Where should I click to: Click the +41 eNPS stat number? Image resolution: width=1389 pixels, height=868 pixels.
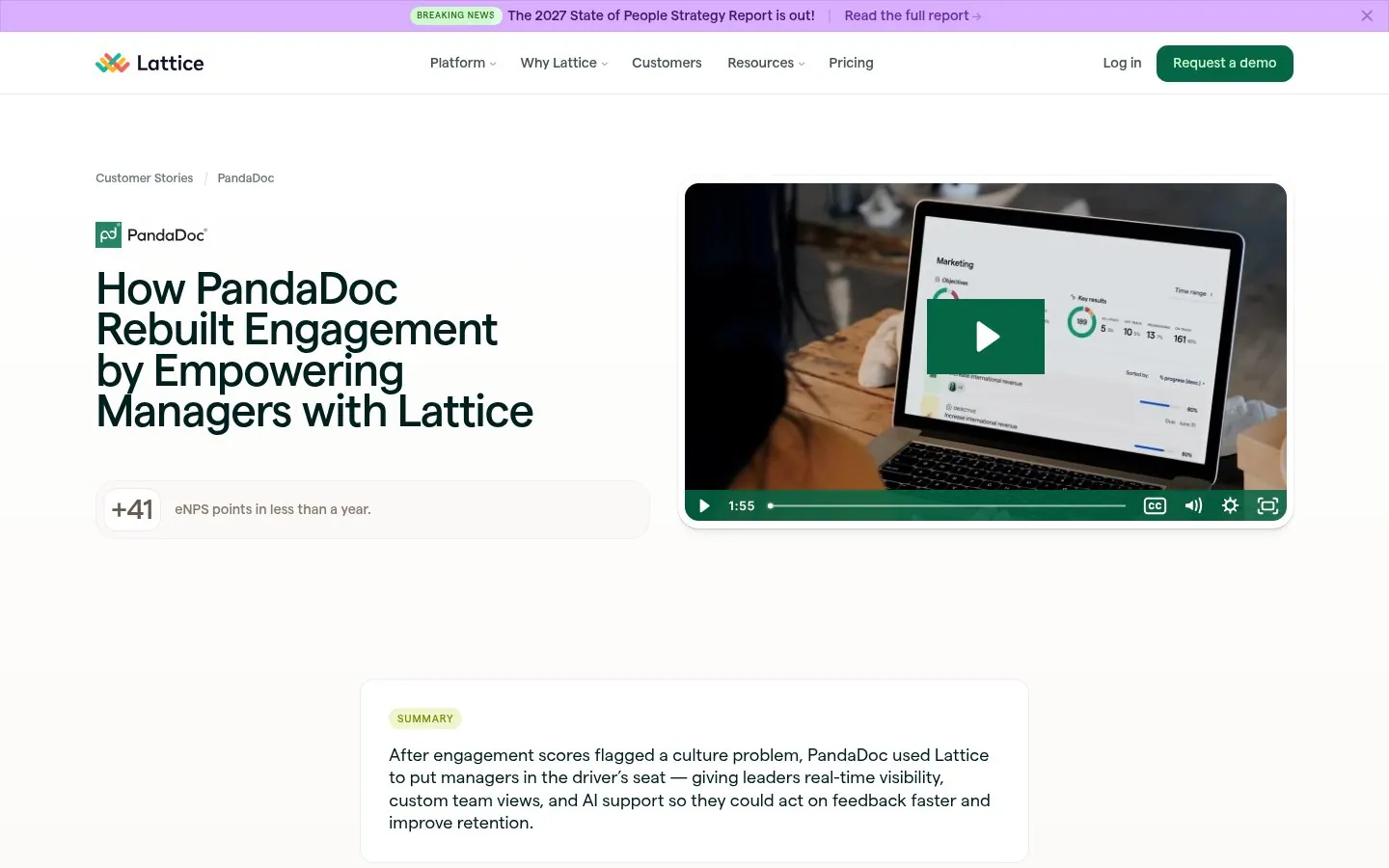tap(132, 509)
